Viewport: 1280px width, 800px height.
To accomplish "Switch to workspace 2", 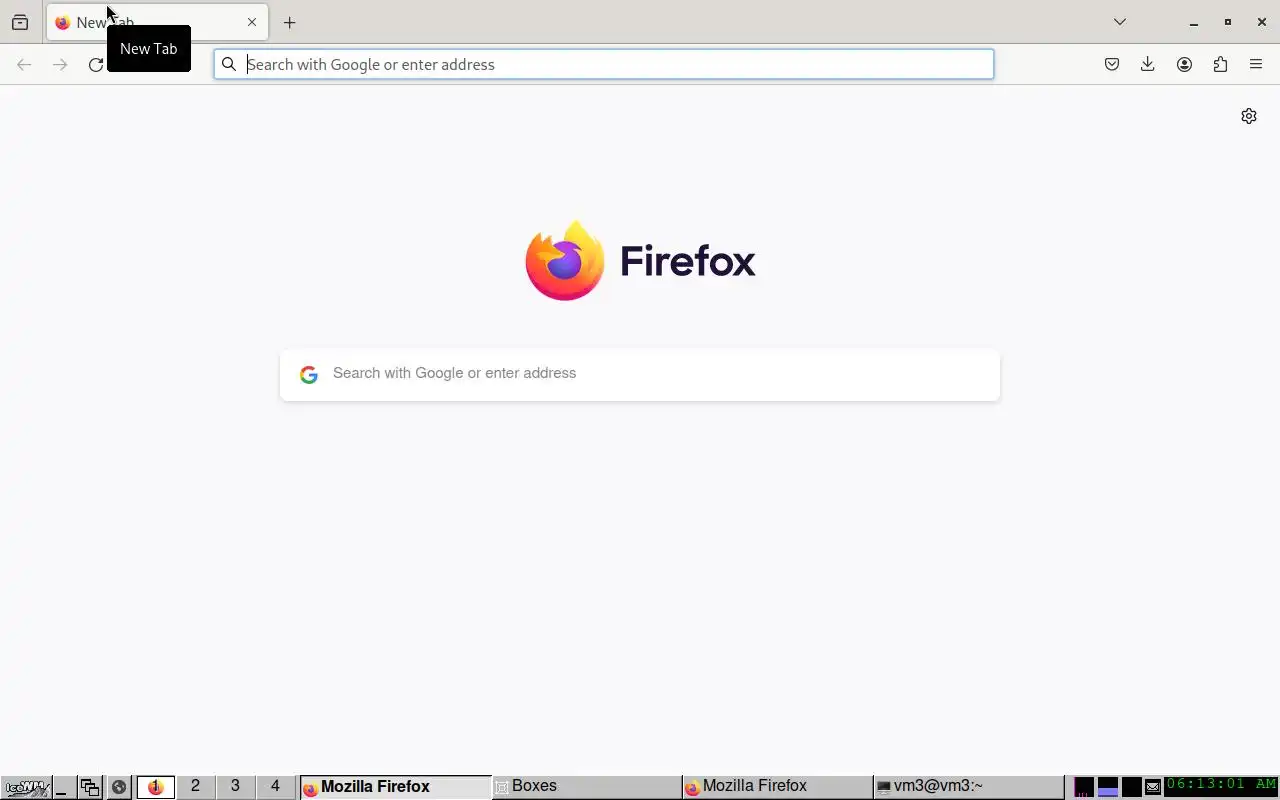I will pos(195,787).
